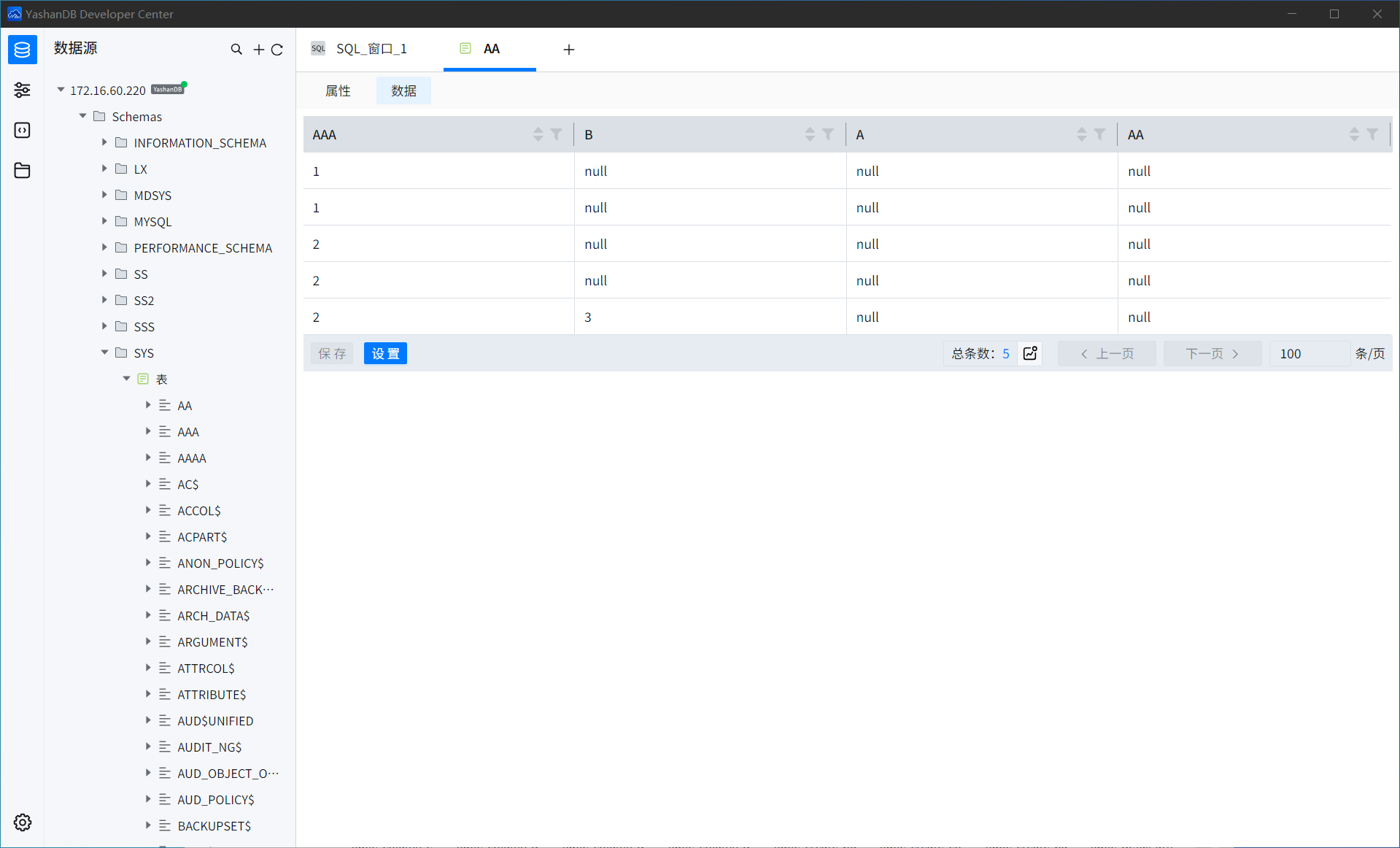
Task: Click the chart export icon beside total count
Action: tap(1030, 354)
